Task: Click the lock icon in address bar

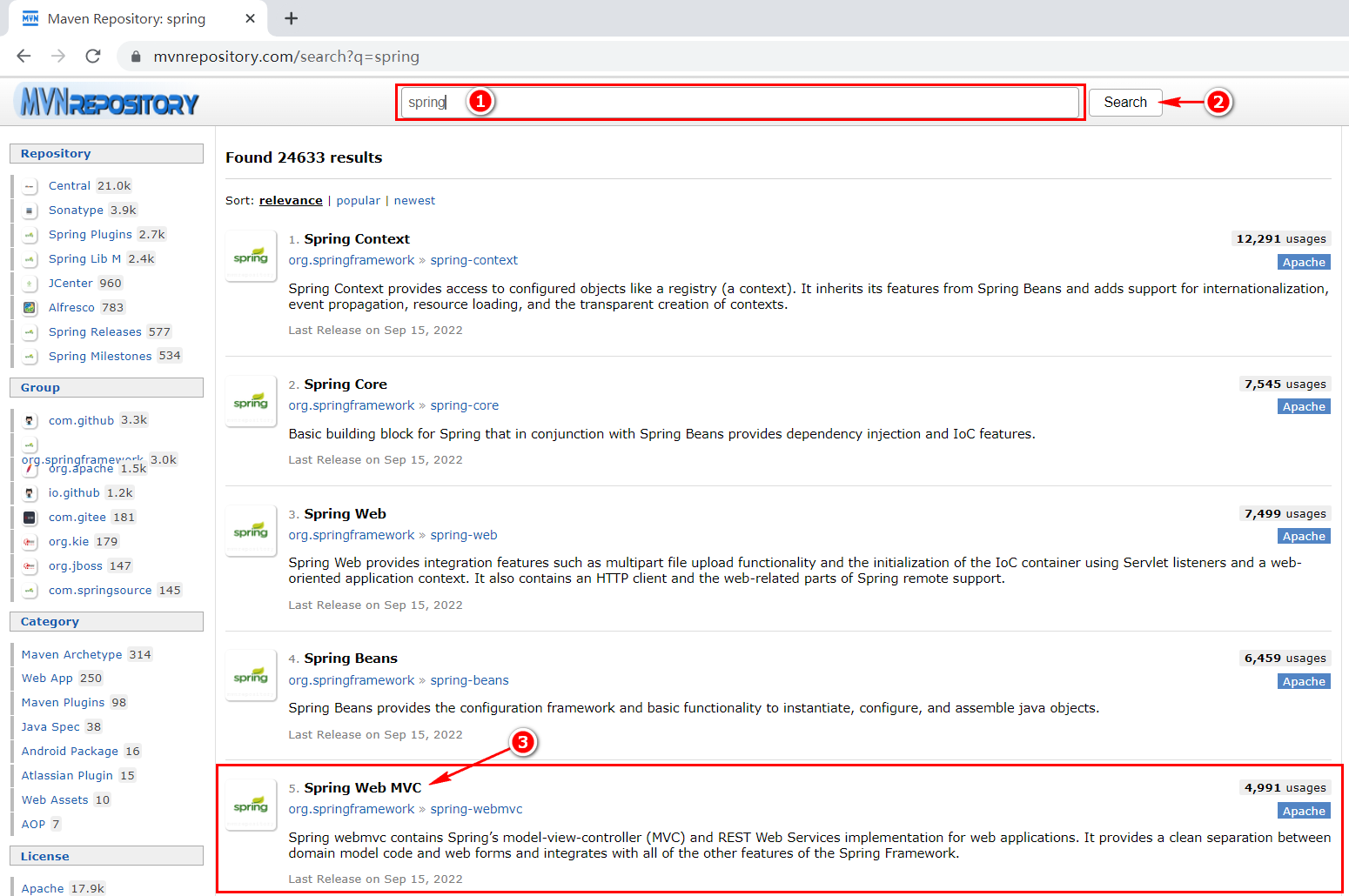Action: tap(135, 57)
